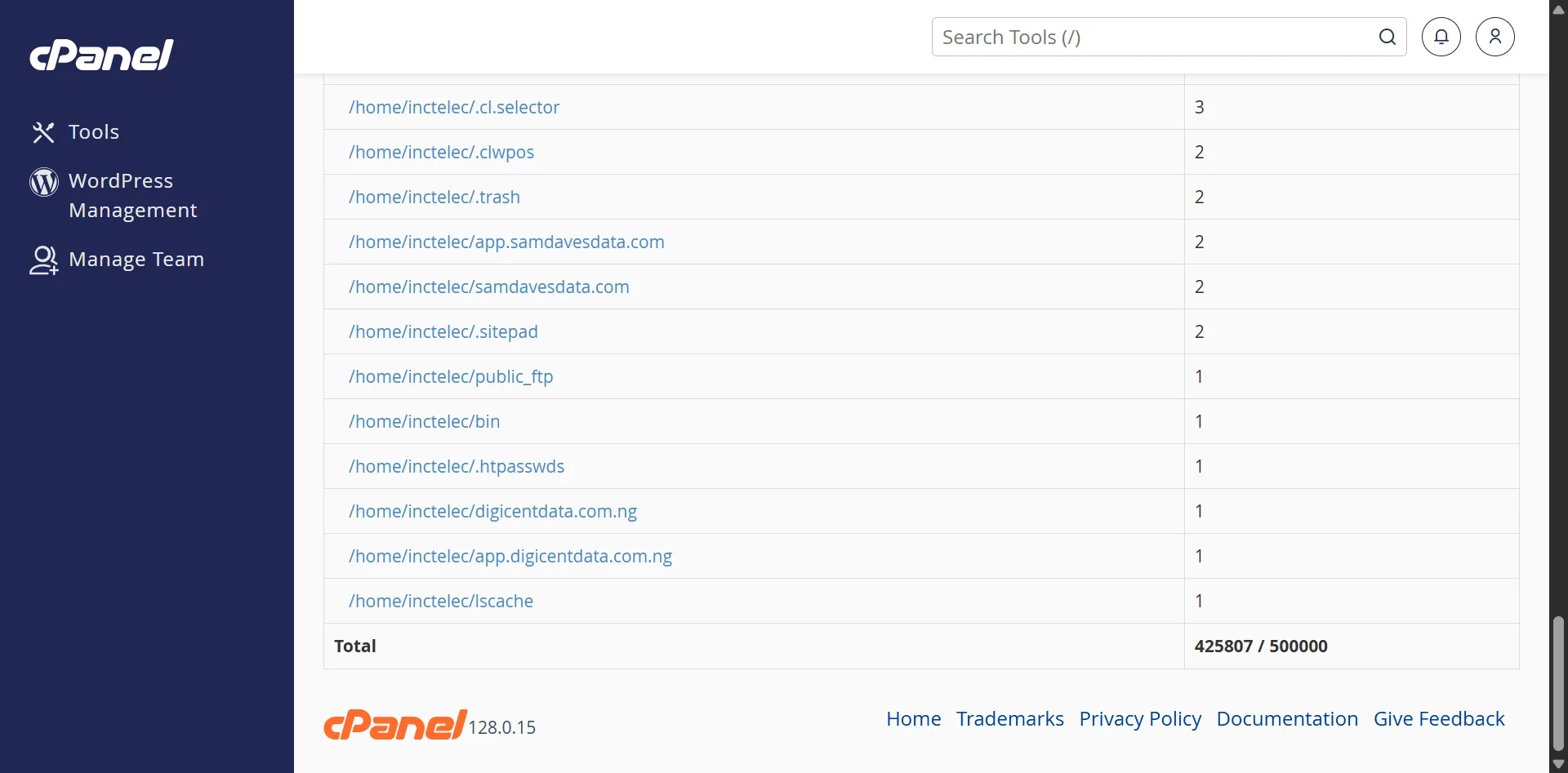The height and width of the screenshot is (773, 1568).
Task: Click the search magnifier icon
Action: click(1388, 37)
